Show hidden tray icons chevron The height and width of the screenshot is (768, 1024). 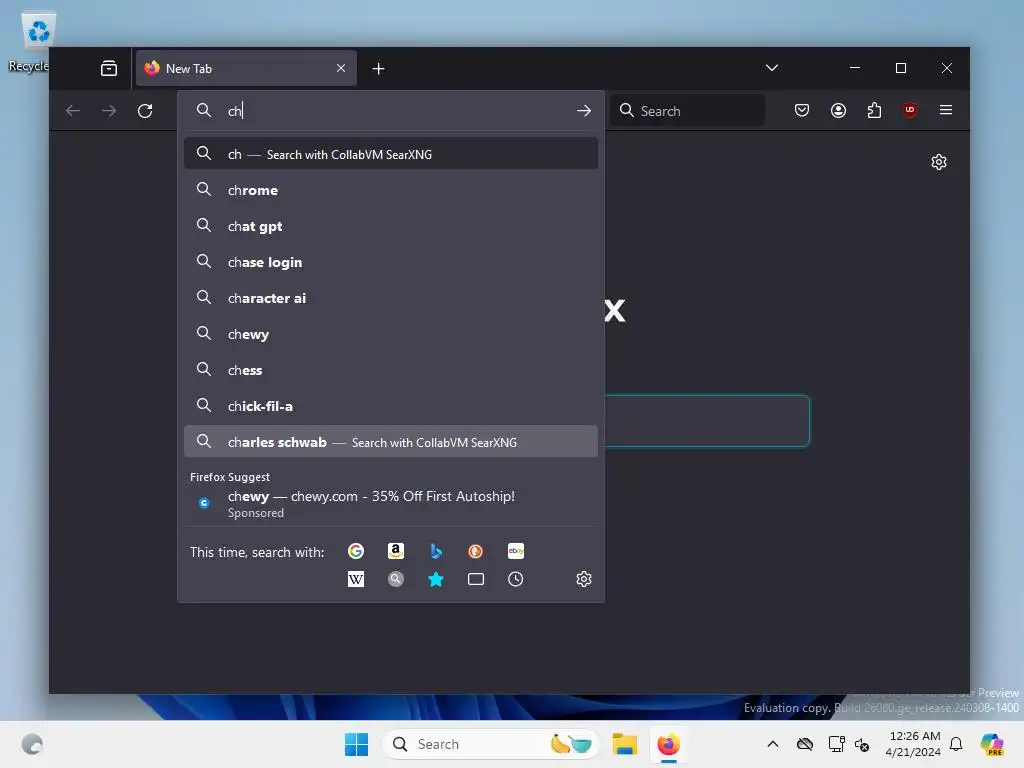pos(773,744)
